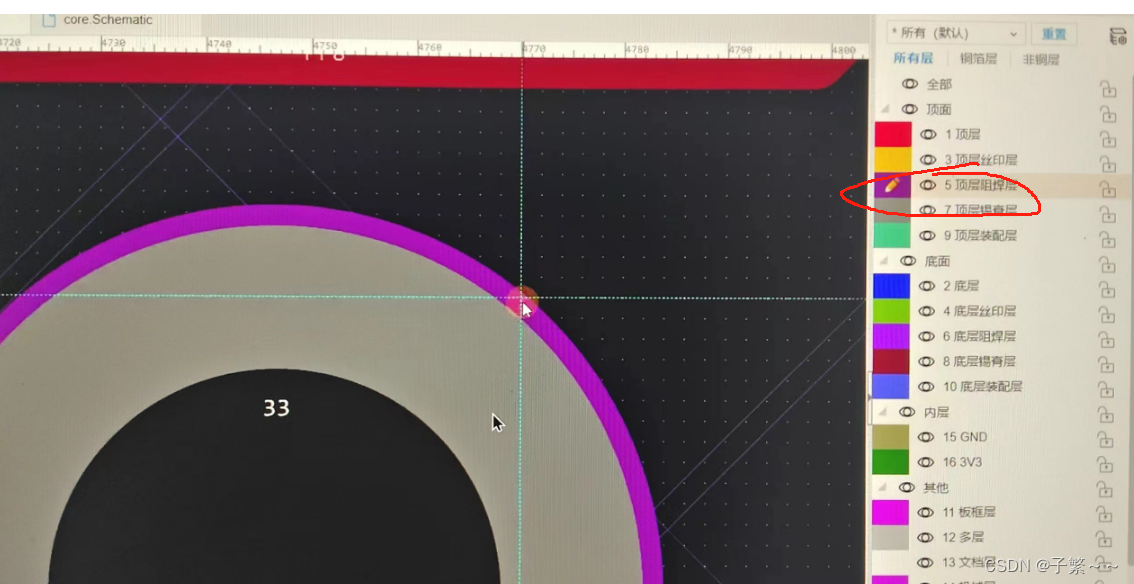This screenshot has height=584, width=1134.
Task: Click the gray 7 顶层锡膏层 color swatch
Action: click(x=892, y=210)
